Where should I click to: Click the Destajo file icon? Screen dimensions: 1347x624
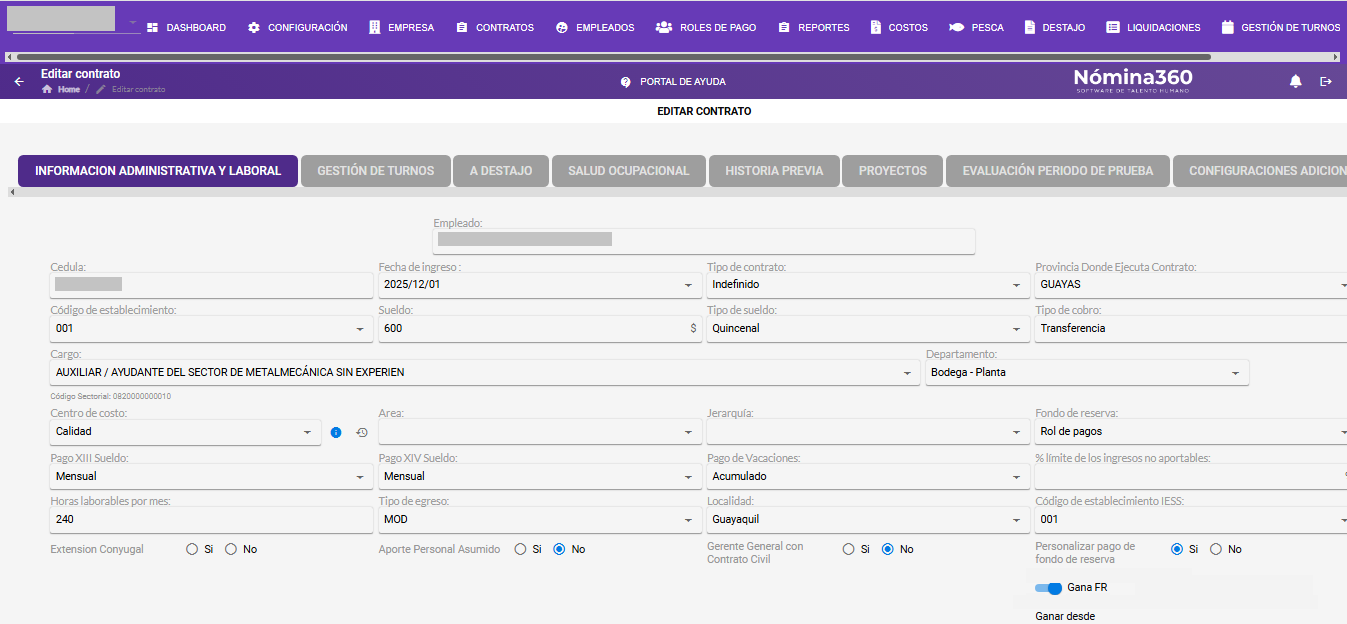pos(1030,28)
